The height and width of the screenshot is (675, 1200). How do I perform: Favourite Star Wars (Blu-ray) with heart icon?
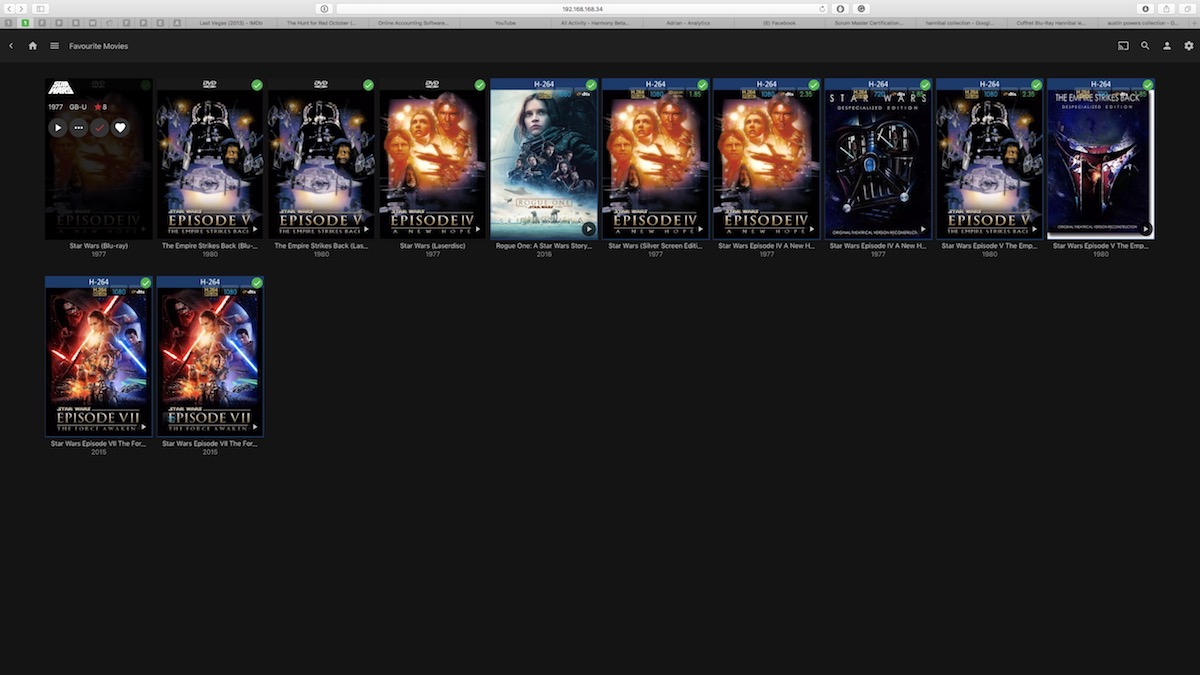pos(120,128)
